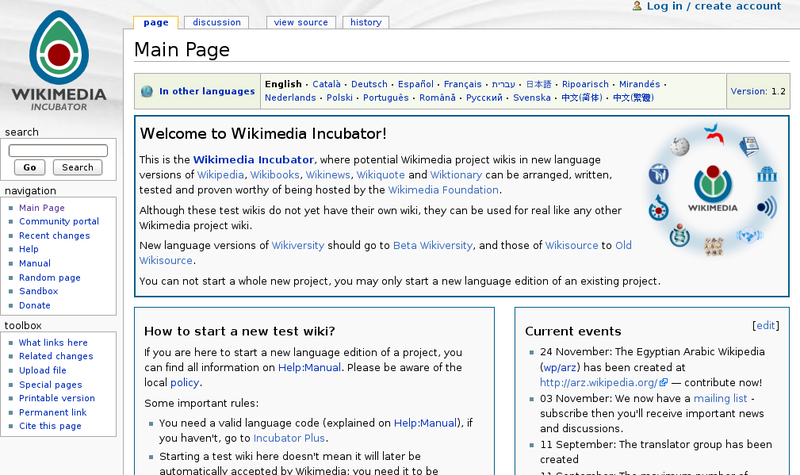Click the Wikiversity columned building icon
Viewport: 800px width, 475px height.
point(767,175)
